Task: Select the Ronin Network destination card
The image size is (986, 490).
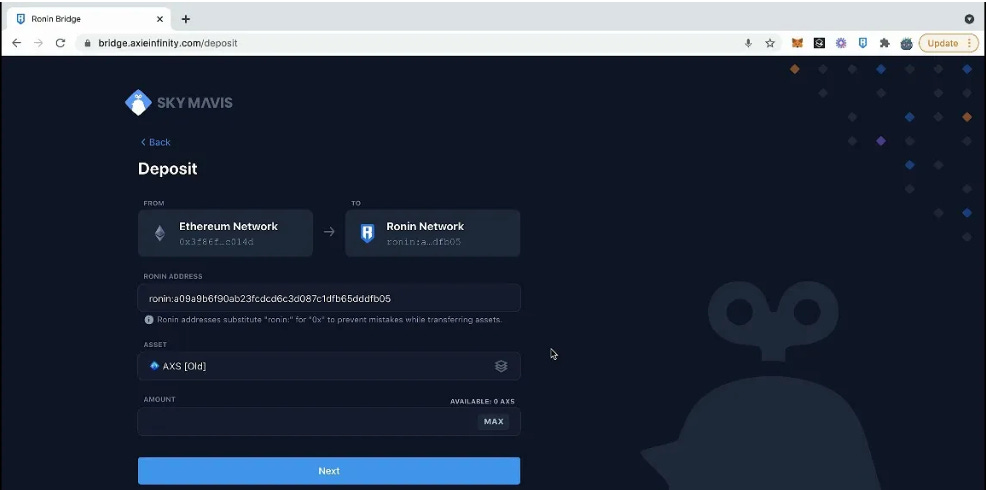Action: click(433, 233)
